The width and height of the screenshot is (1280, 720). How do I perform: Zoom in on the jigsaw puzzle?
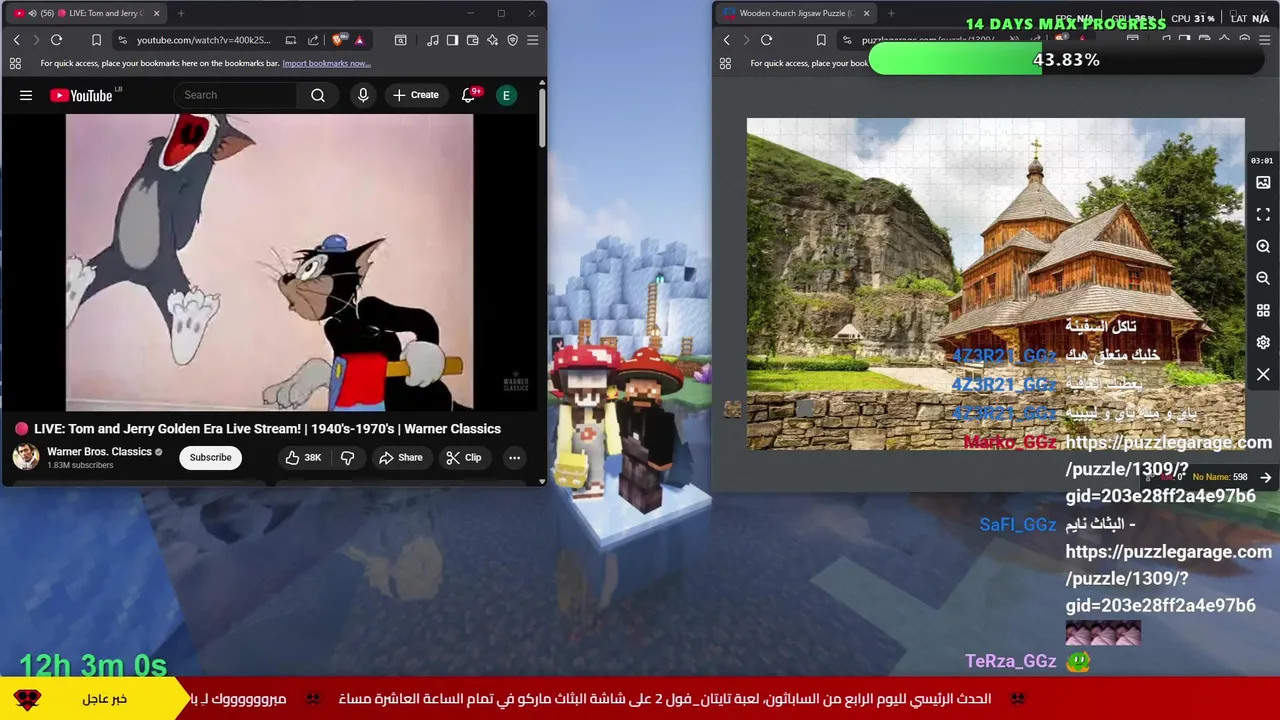click(1263, 247)
